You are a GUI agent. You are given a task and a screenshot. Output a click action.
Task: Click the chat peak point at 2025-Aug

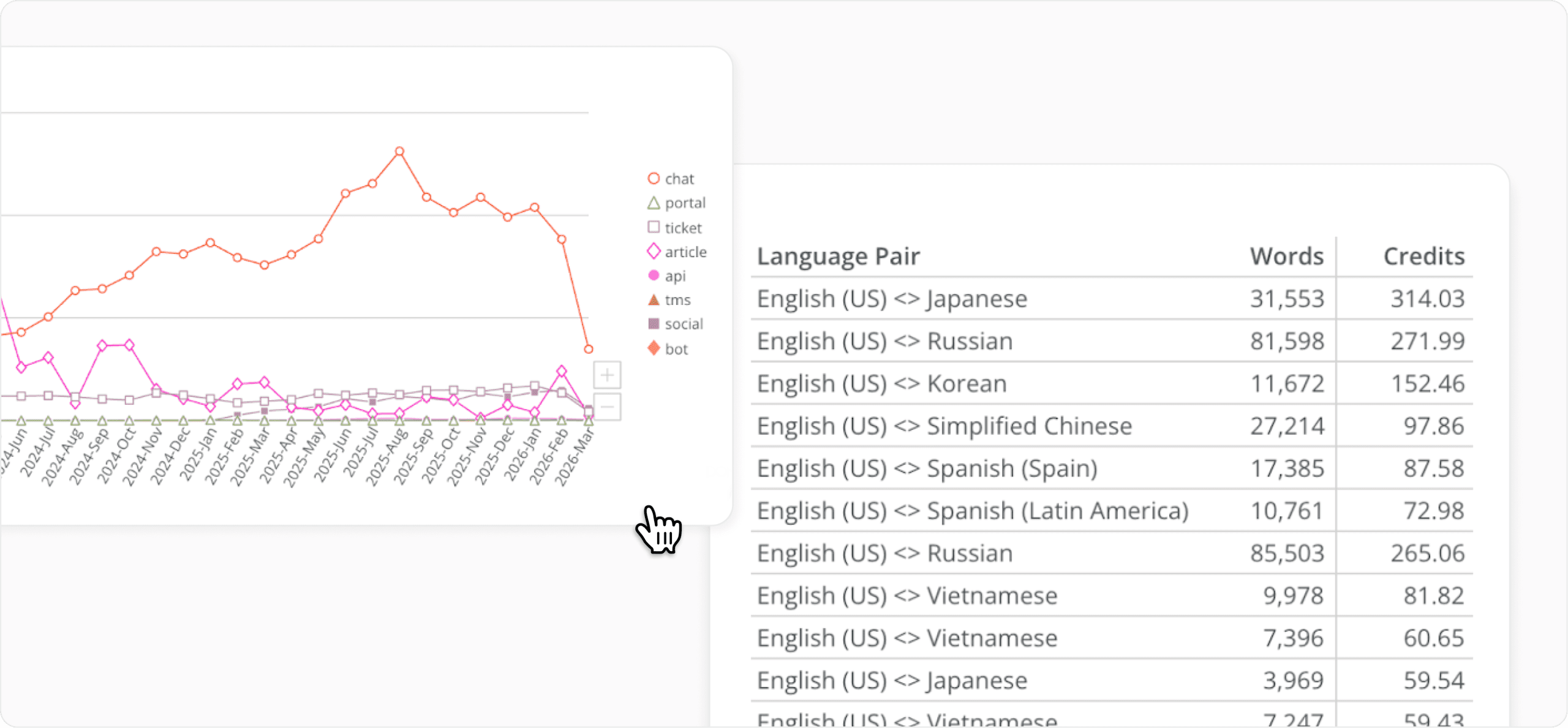coord(399,151)
